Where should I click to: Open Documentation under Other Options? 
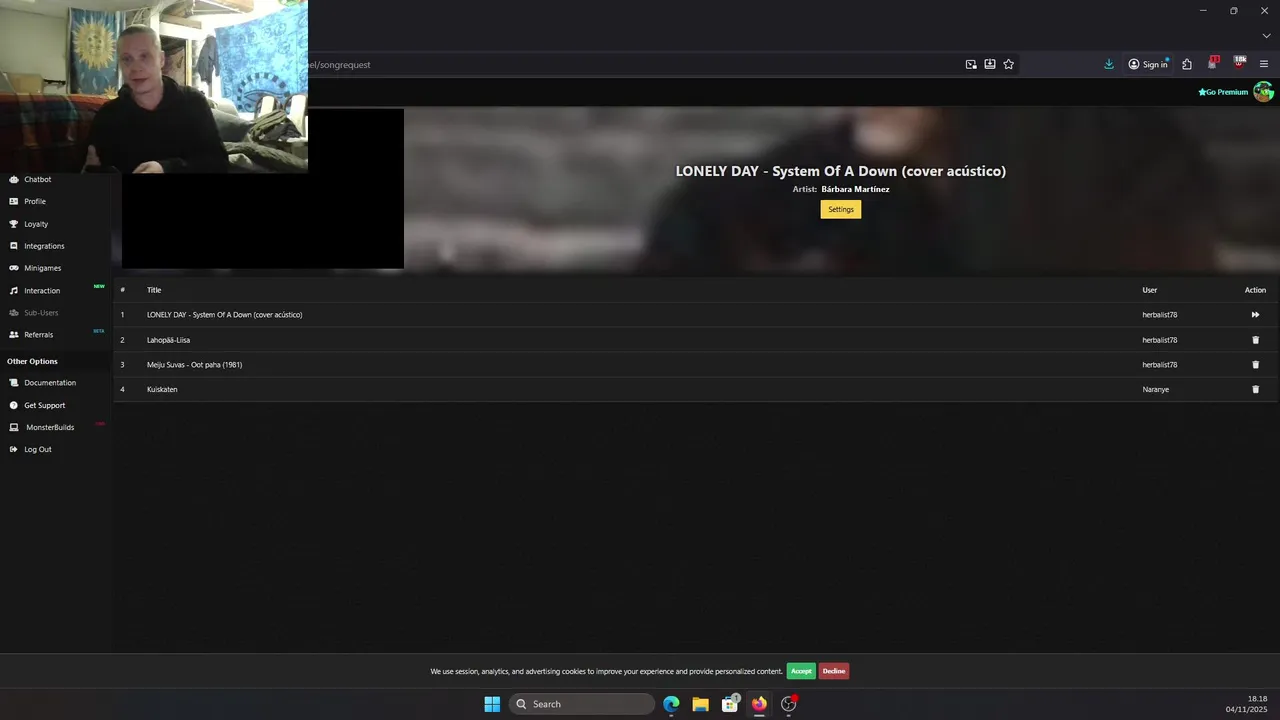click(50, 383)
